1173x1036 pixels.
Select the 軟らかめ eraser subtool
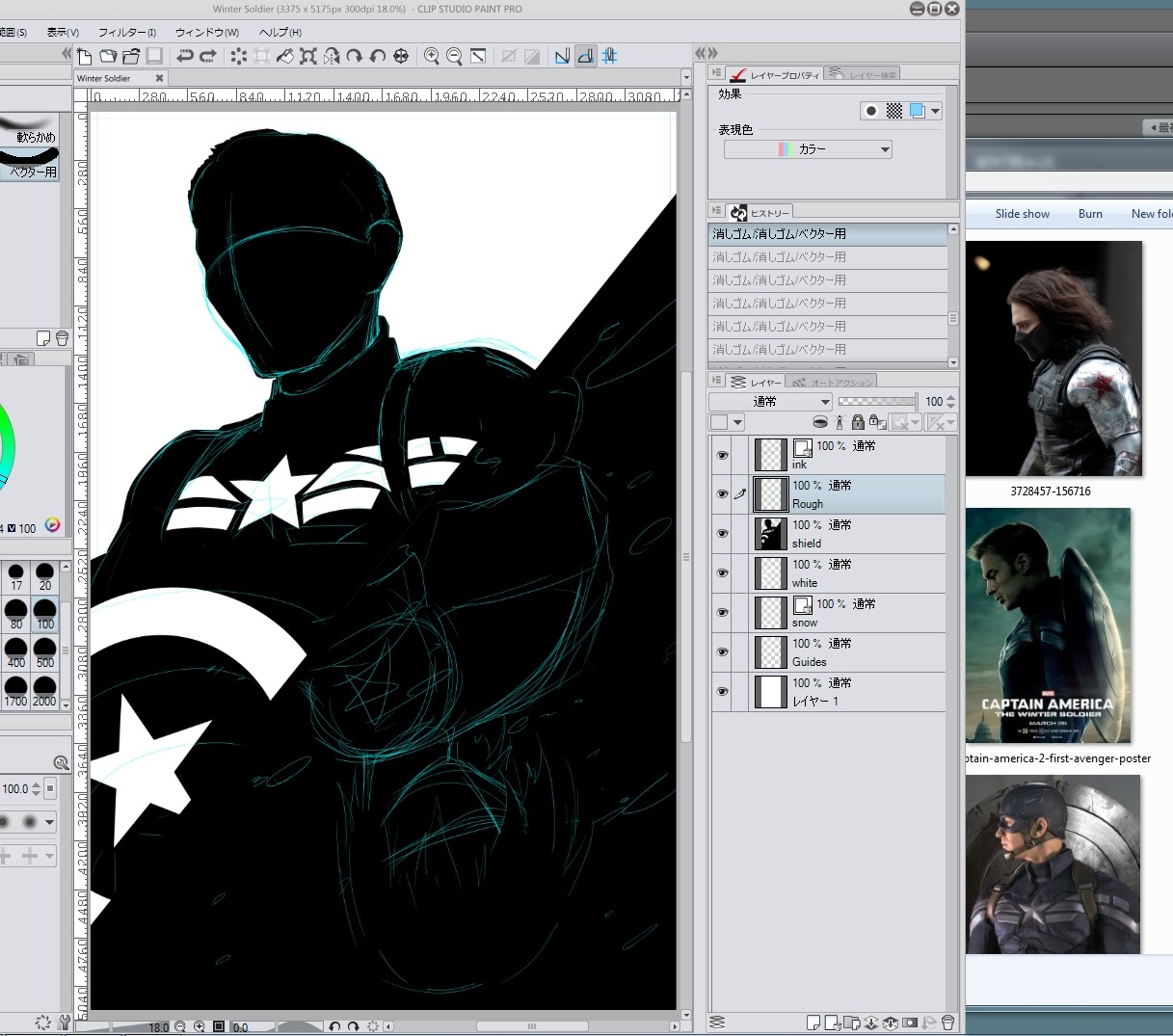click(x=30, y=128)
